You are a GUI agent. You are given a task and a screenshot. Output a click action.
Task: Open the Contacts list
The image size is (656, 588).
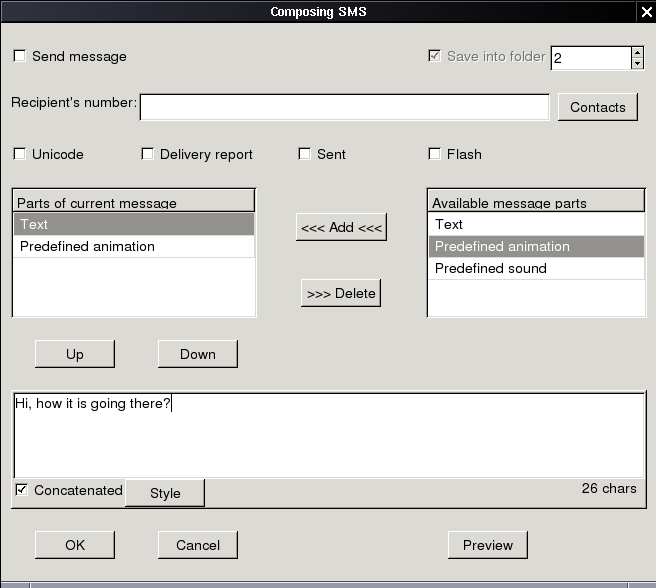598,107
